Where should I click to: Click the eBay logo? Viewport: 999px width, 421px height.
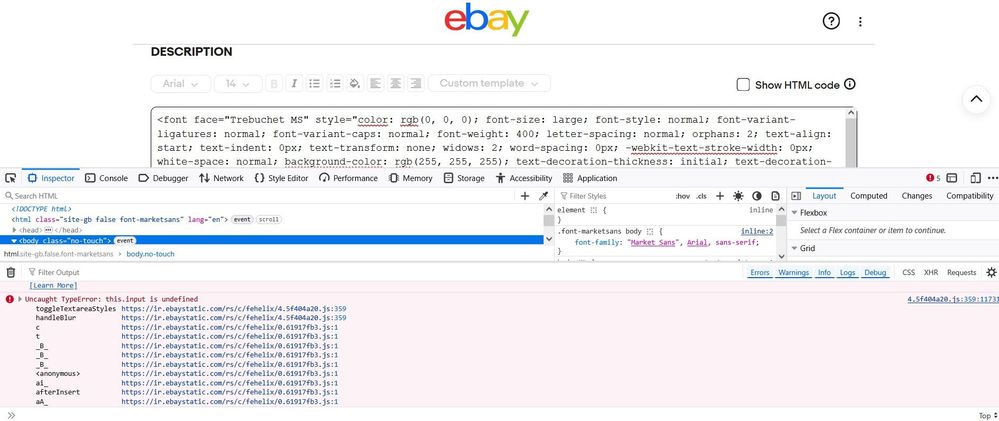(x=487, y=20)
